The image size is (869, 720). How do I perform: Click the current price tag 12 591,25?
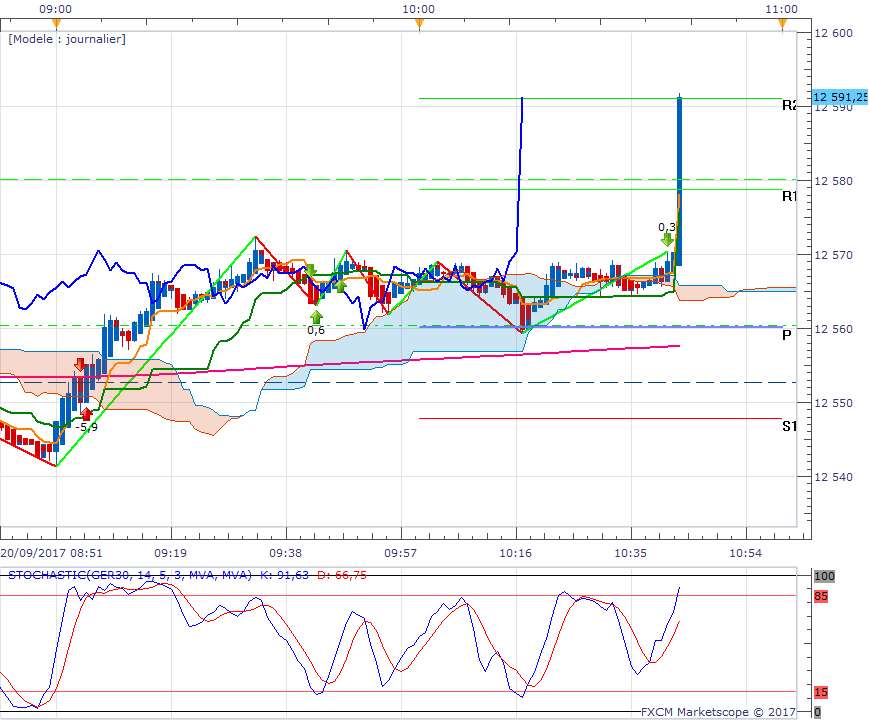(x=840, y=97)
